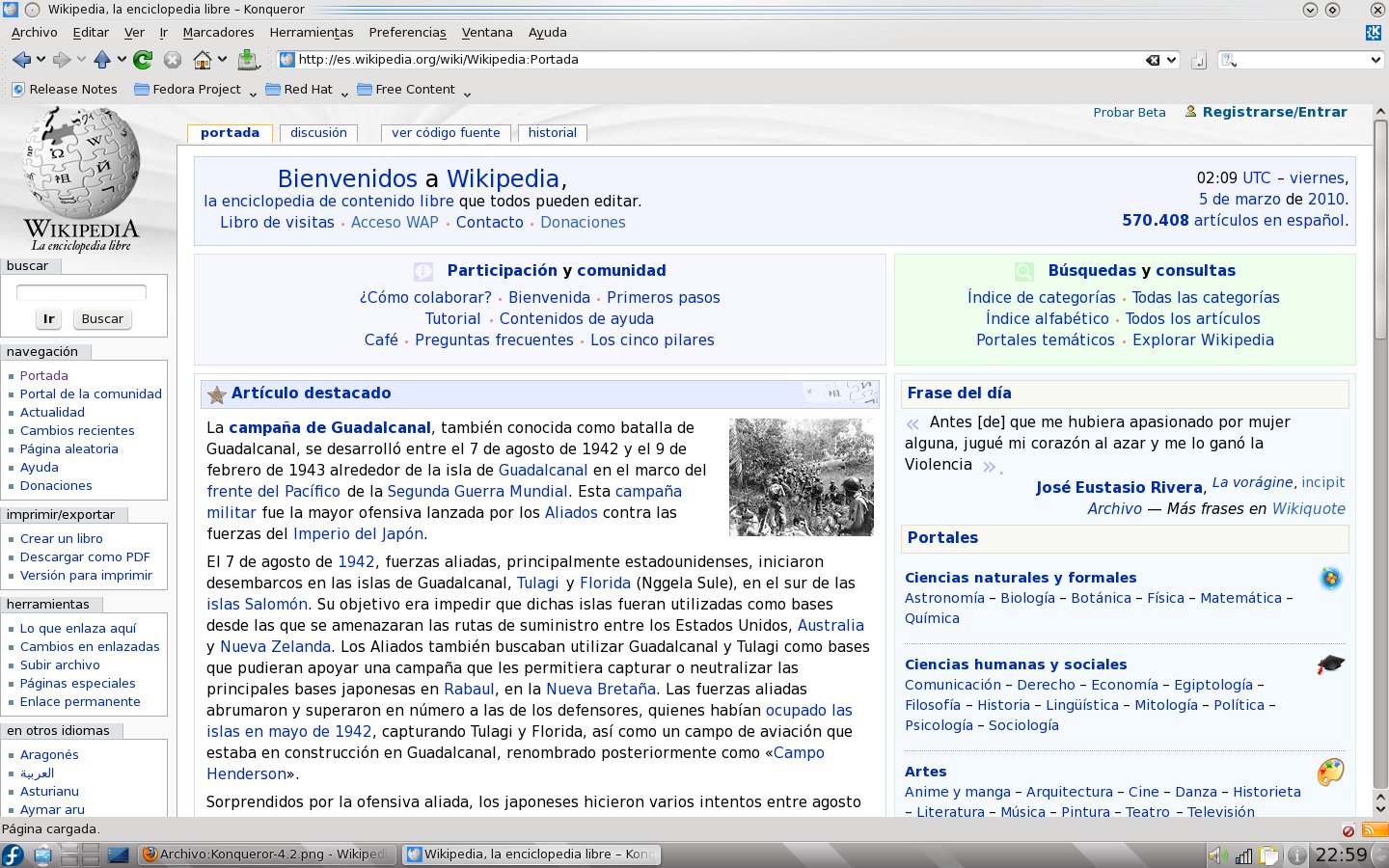Click the Búsquedas y consultas magnifier icon

[x=1024, y=271]
